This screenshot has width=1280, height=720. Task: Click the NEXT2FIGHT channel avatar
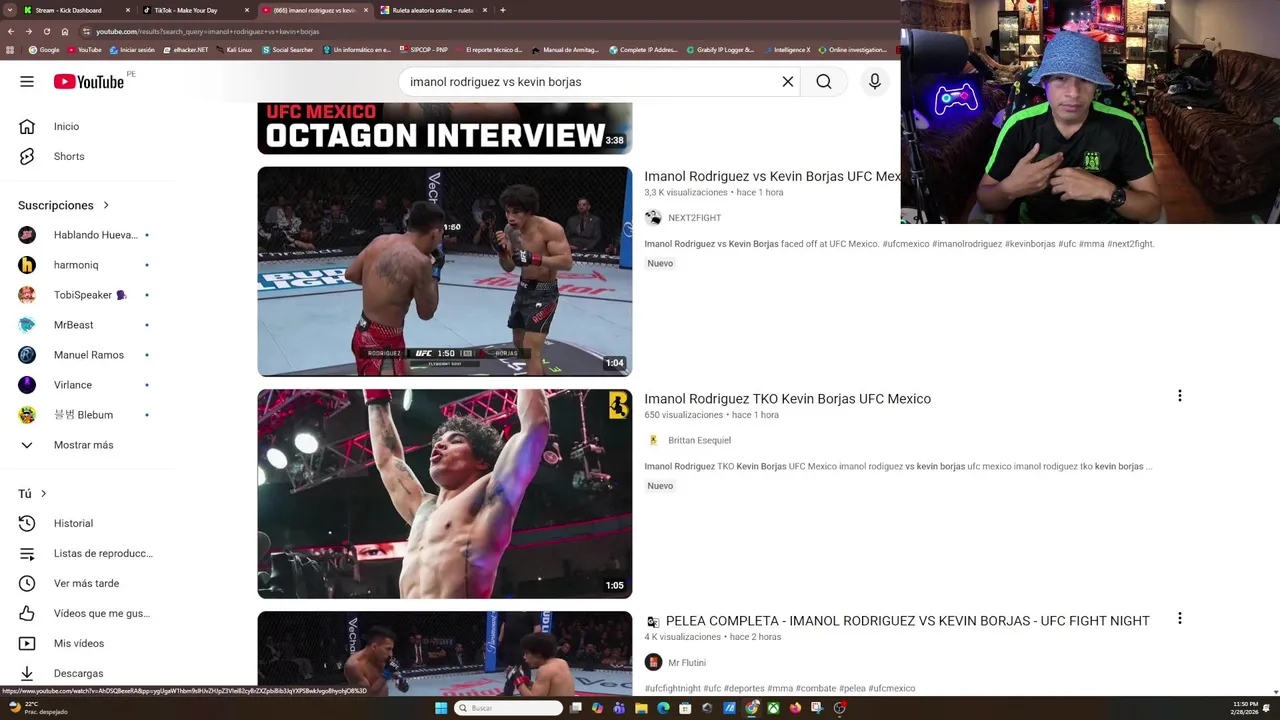(653, 217)
